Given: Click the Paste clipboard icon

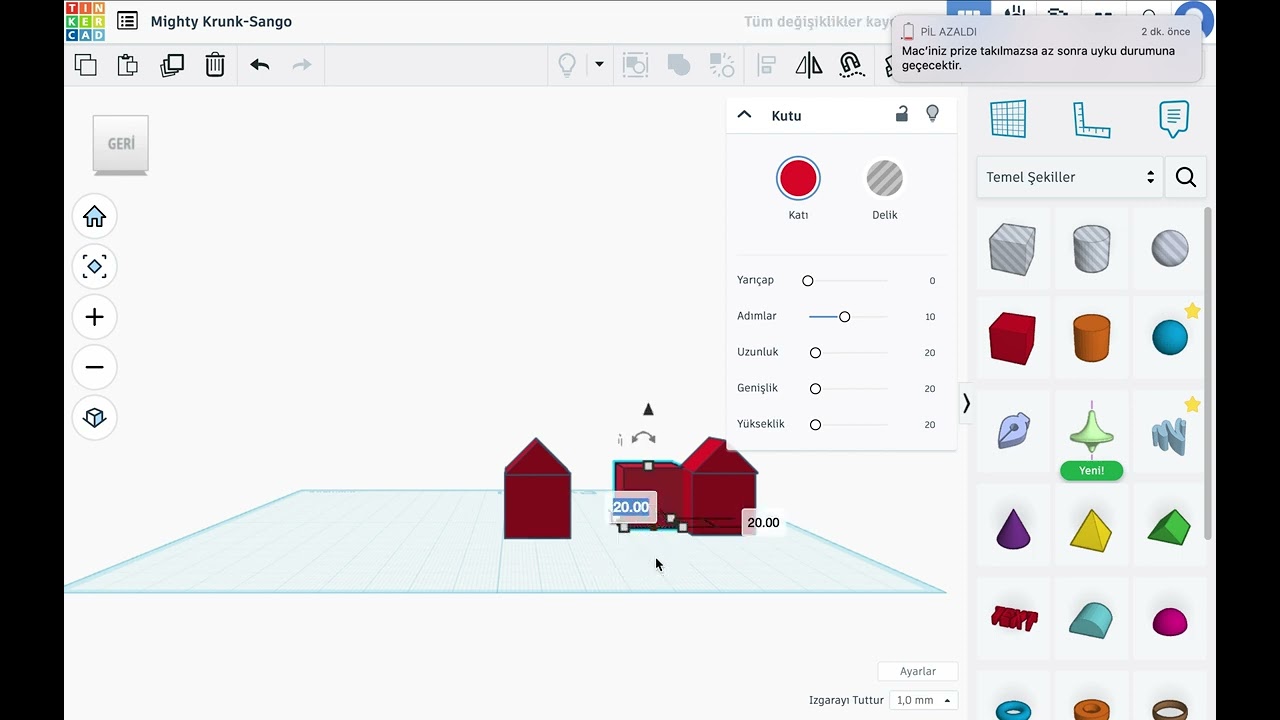Looking at the screenshot, I should click(x=128, y=65).
